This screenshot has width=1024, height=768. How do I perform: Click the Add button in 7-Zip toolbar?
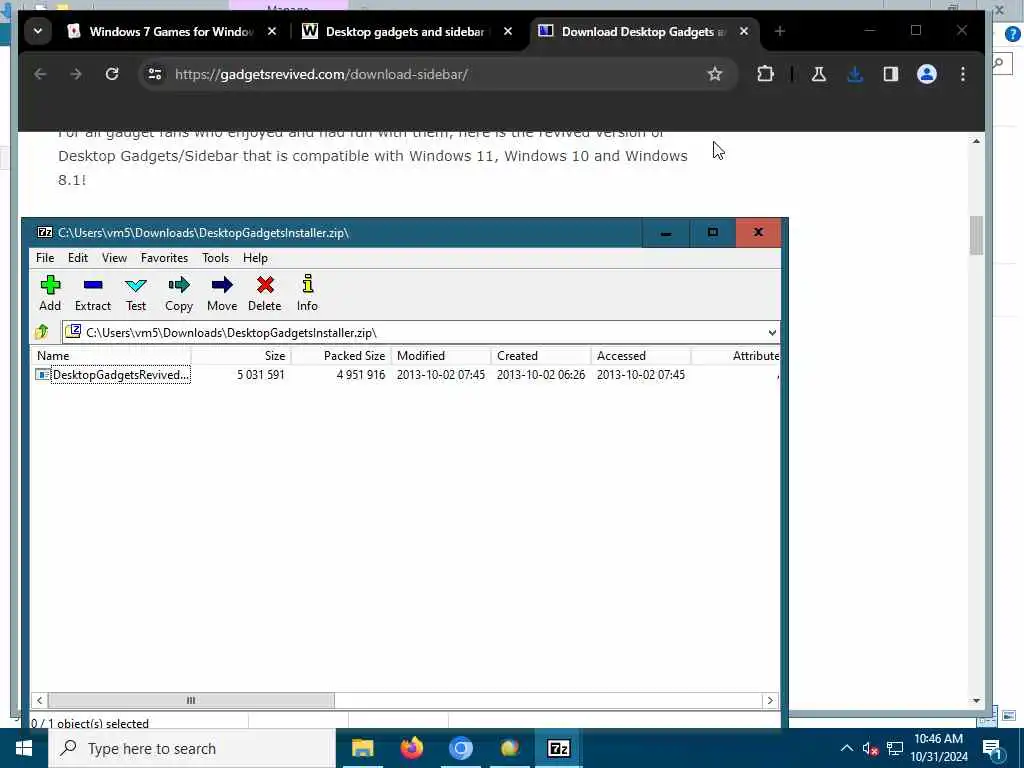50,293
